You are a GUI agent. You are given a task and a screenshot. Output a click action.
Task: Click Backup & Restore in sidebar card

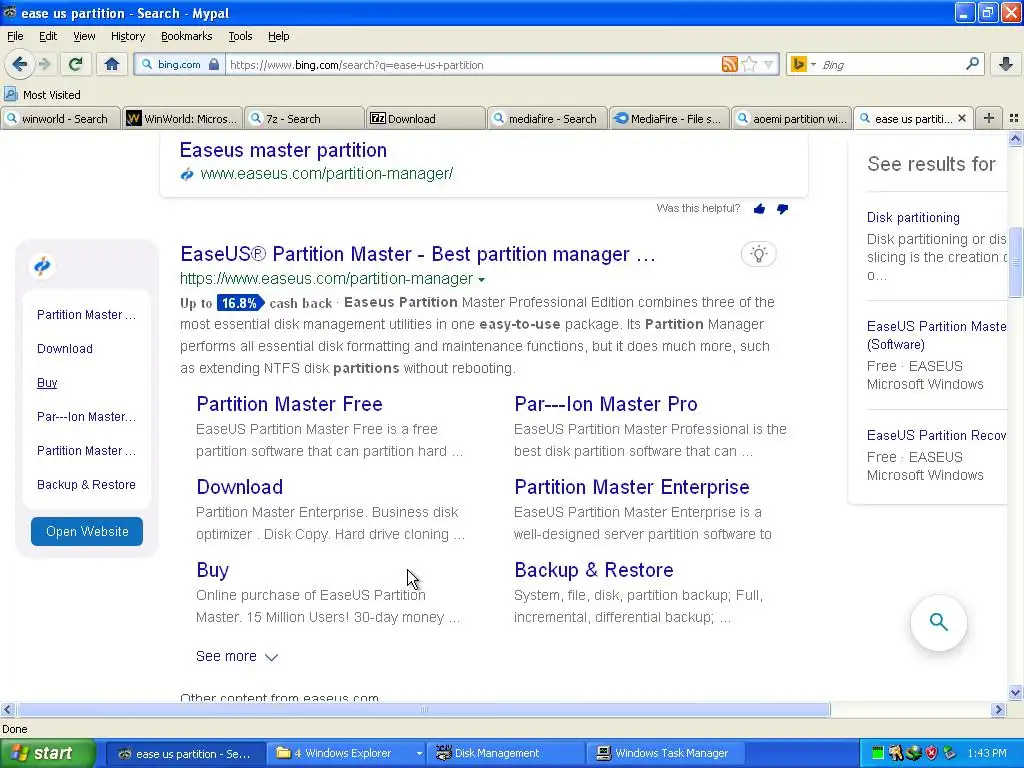pyautogui.click(x=86, y=485)
